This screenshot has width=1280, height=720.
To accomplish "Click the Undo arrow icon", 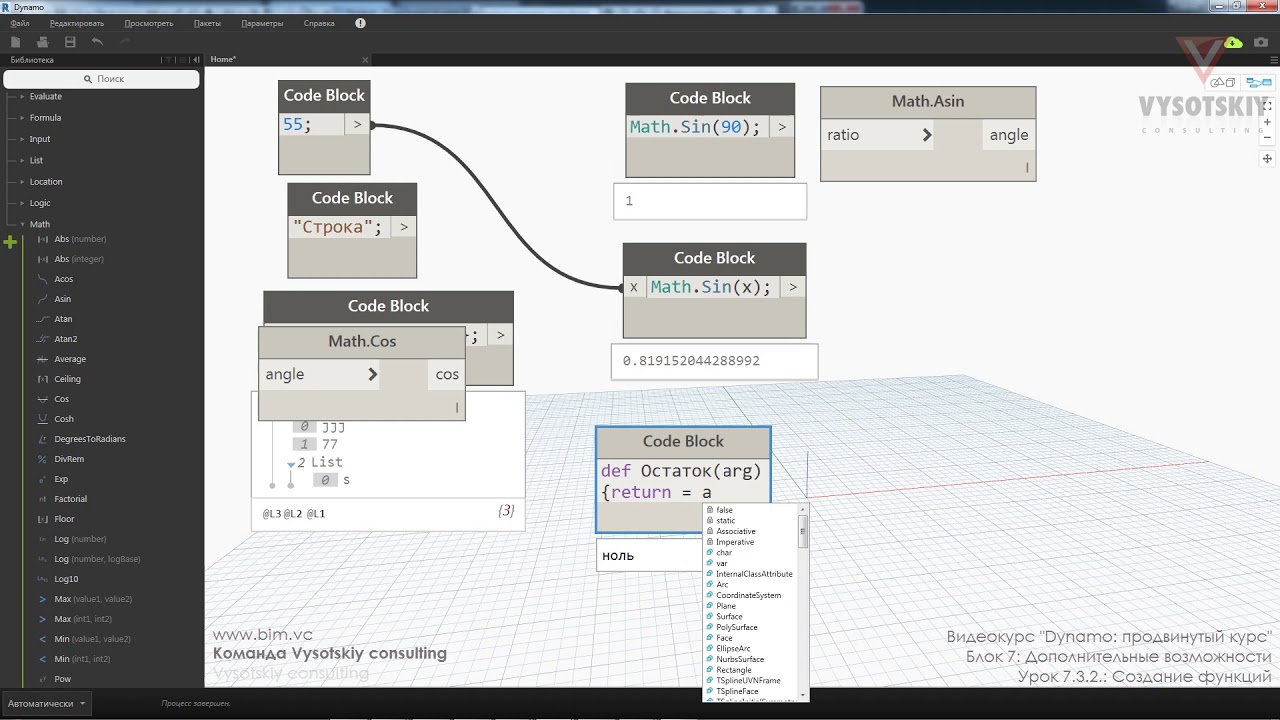I will (x=97, y=42).
